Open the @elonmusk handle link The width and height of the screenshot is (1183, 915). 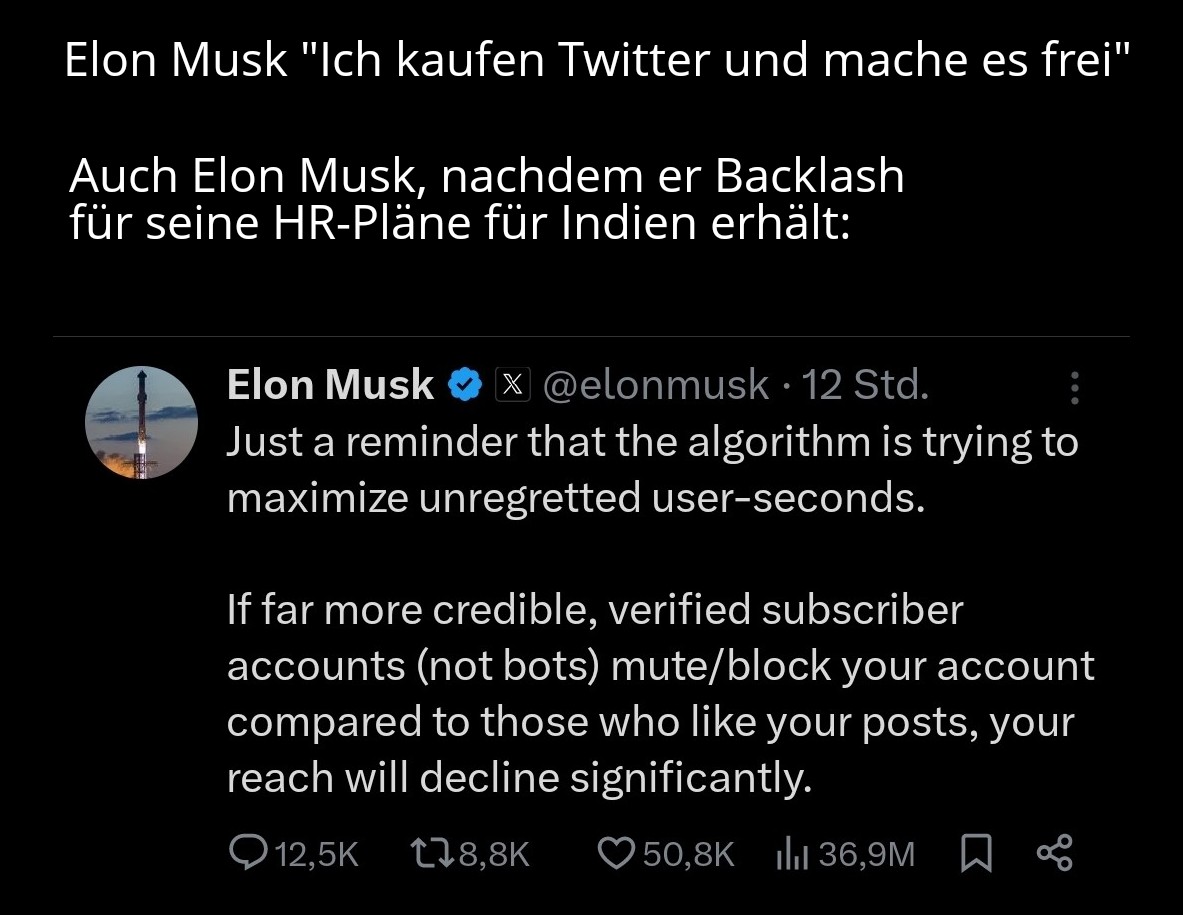click(x=655, y=385)
